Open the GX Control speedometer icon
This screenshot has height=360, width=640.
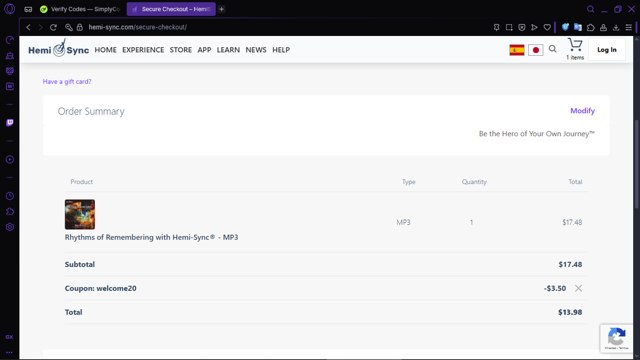(x=10, y=40)
